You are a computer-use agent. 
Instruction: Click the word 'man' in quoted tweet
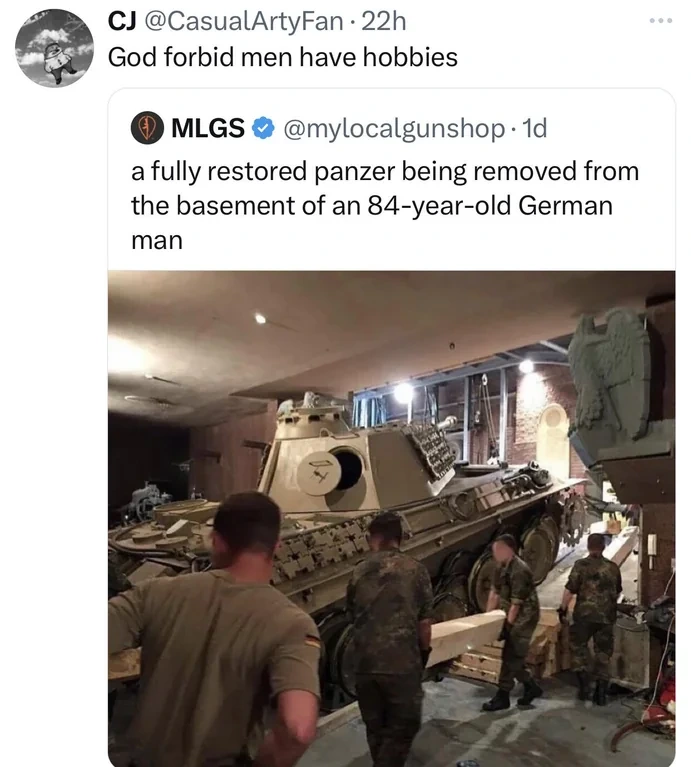(x=156, y=242)
